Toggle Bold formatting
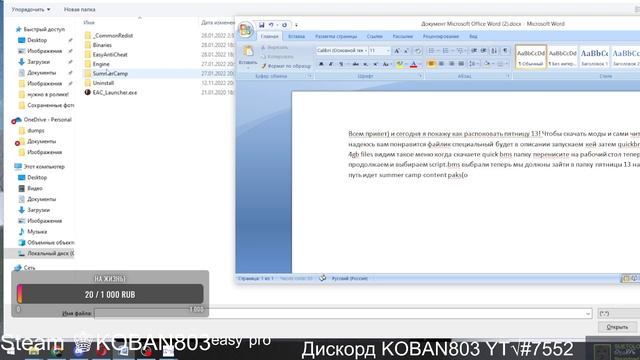 (x=321, y=64)
